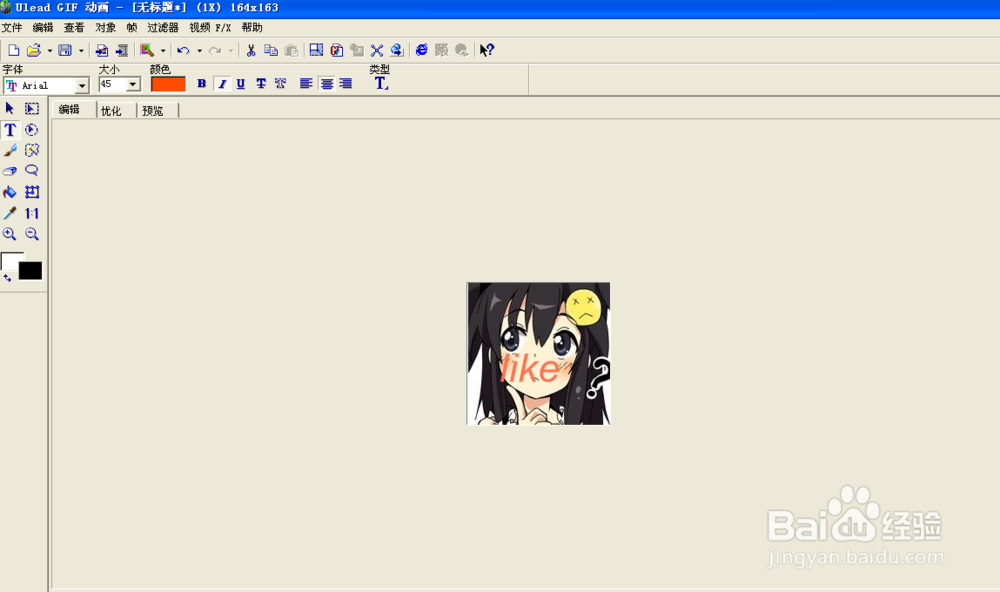The image size is (1000, 592).
Task: Toggle Strikethrough text formatting
Action: tap(261, 84)
